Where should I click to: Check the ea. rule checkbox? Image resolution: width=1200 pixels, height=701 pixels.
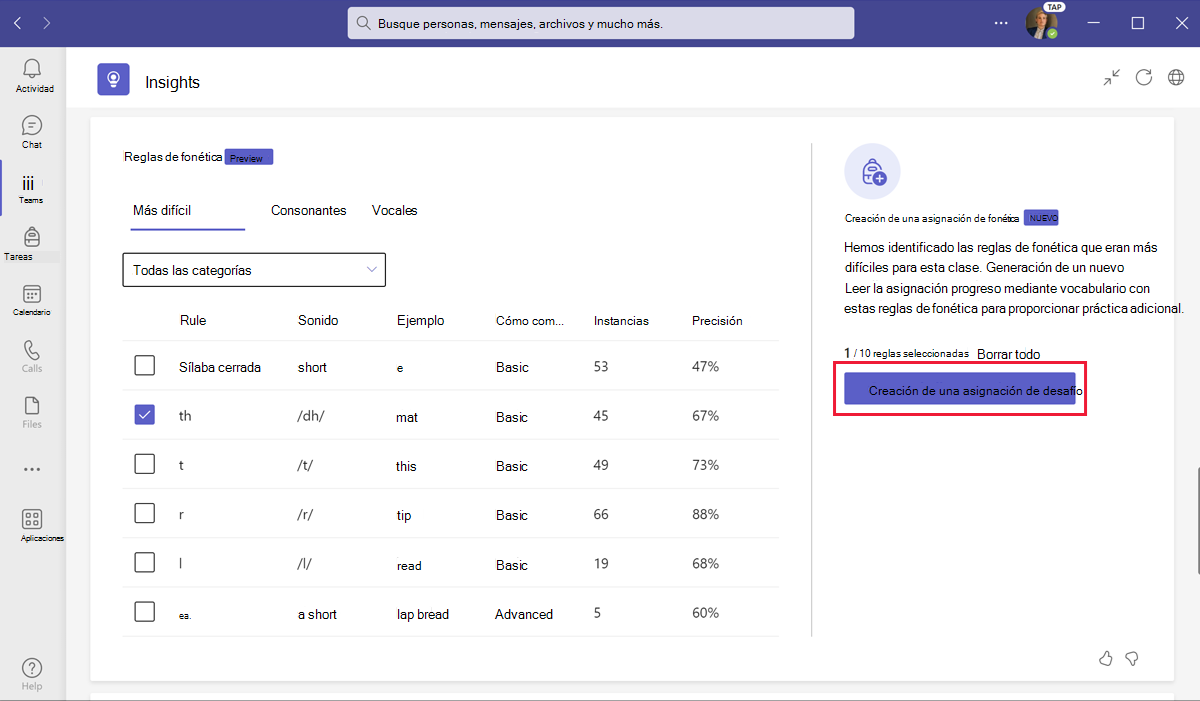145,612
